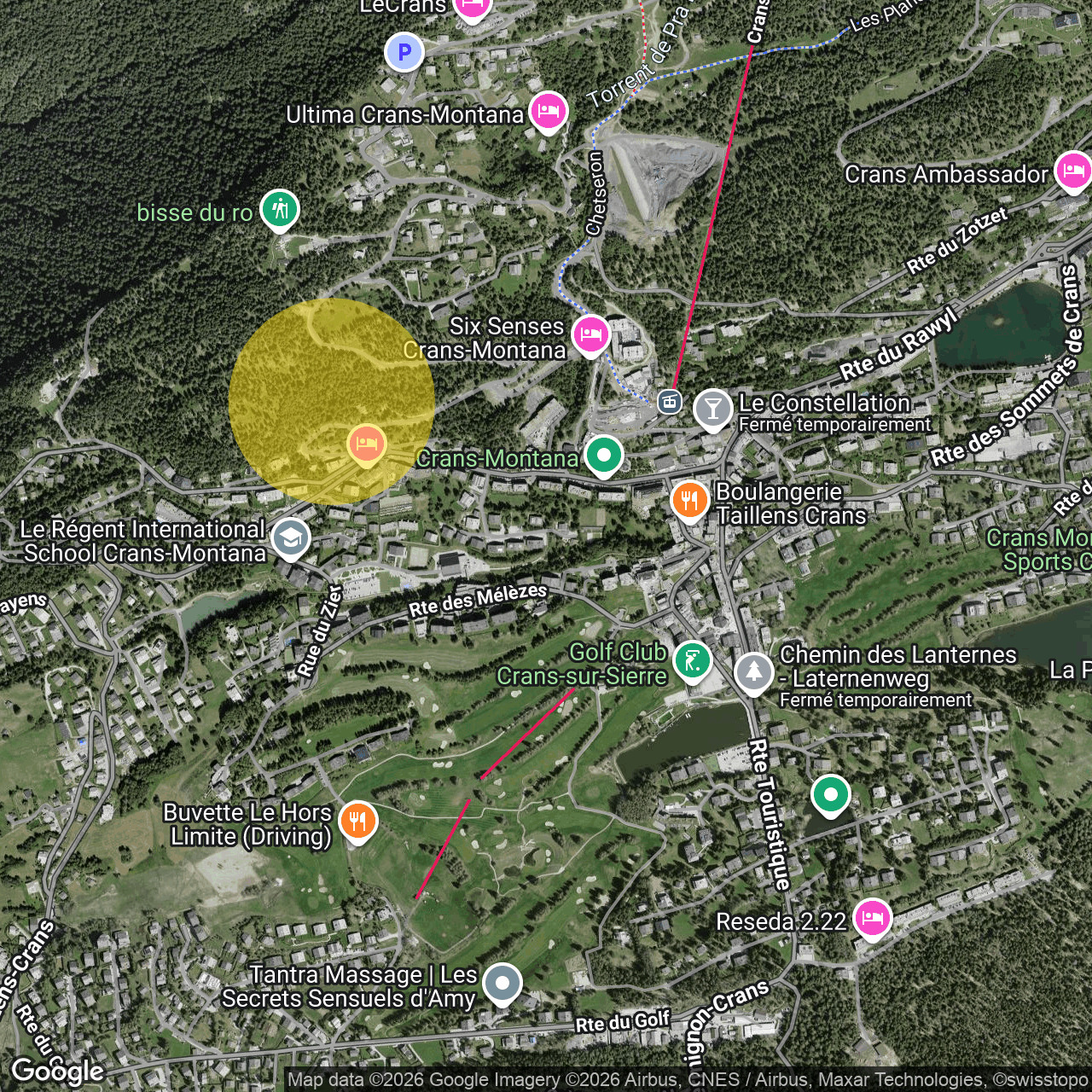1092x1092 pixels.
Task: Select the 'Le Régent International School Crans-Montana' label
Action: (x=142, y=541)
